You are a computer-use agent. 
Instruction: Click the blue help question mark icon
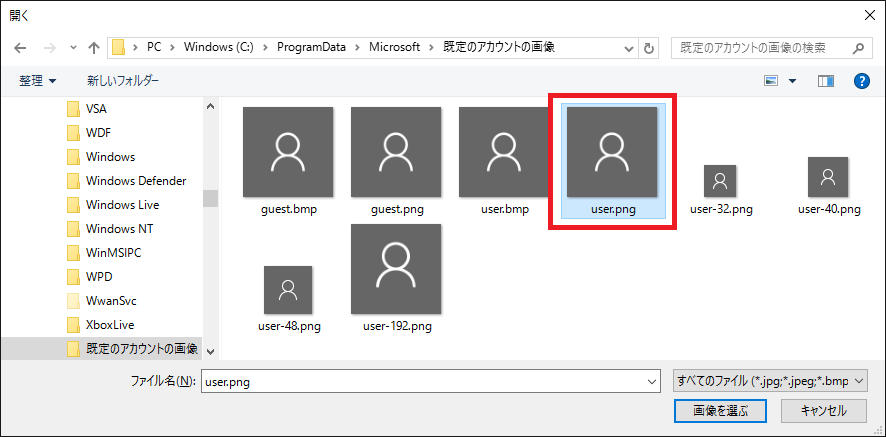861,80
